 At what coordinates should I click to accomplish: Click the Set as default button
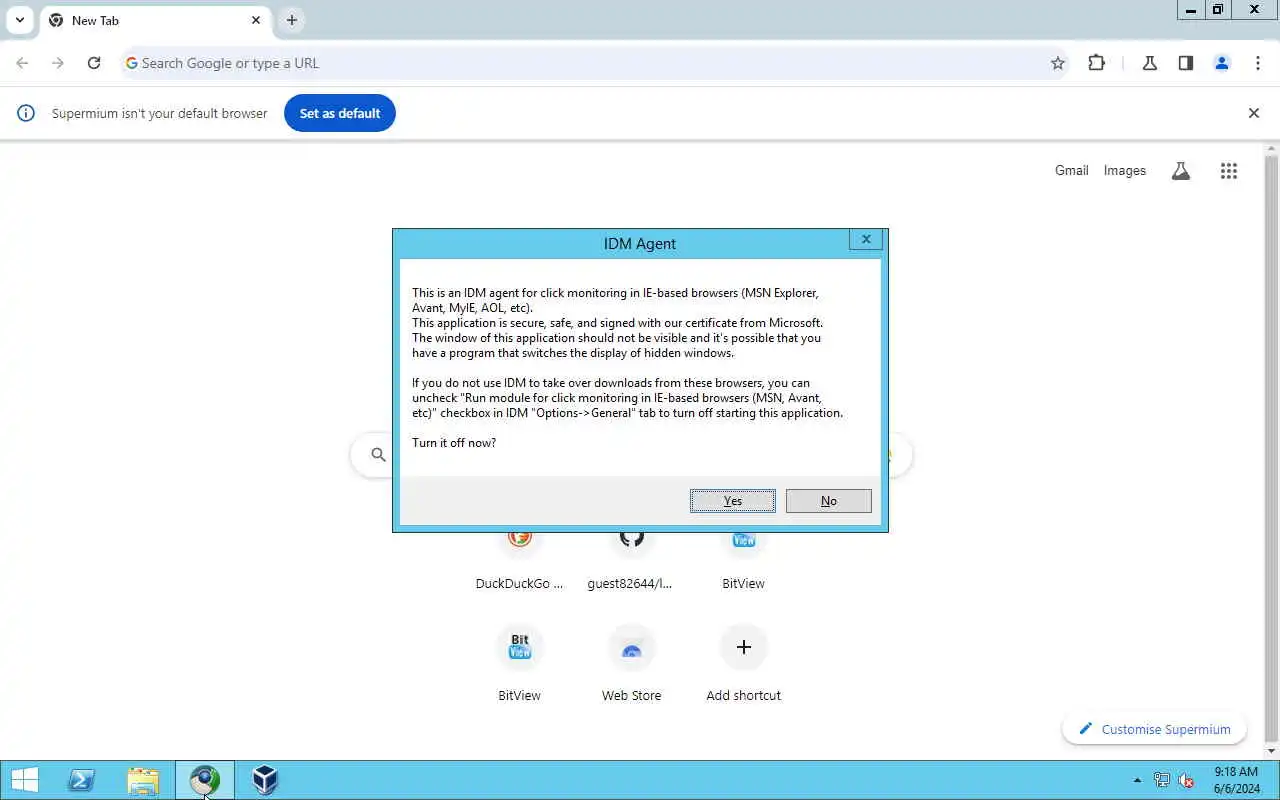(x=340, y=113)
